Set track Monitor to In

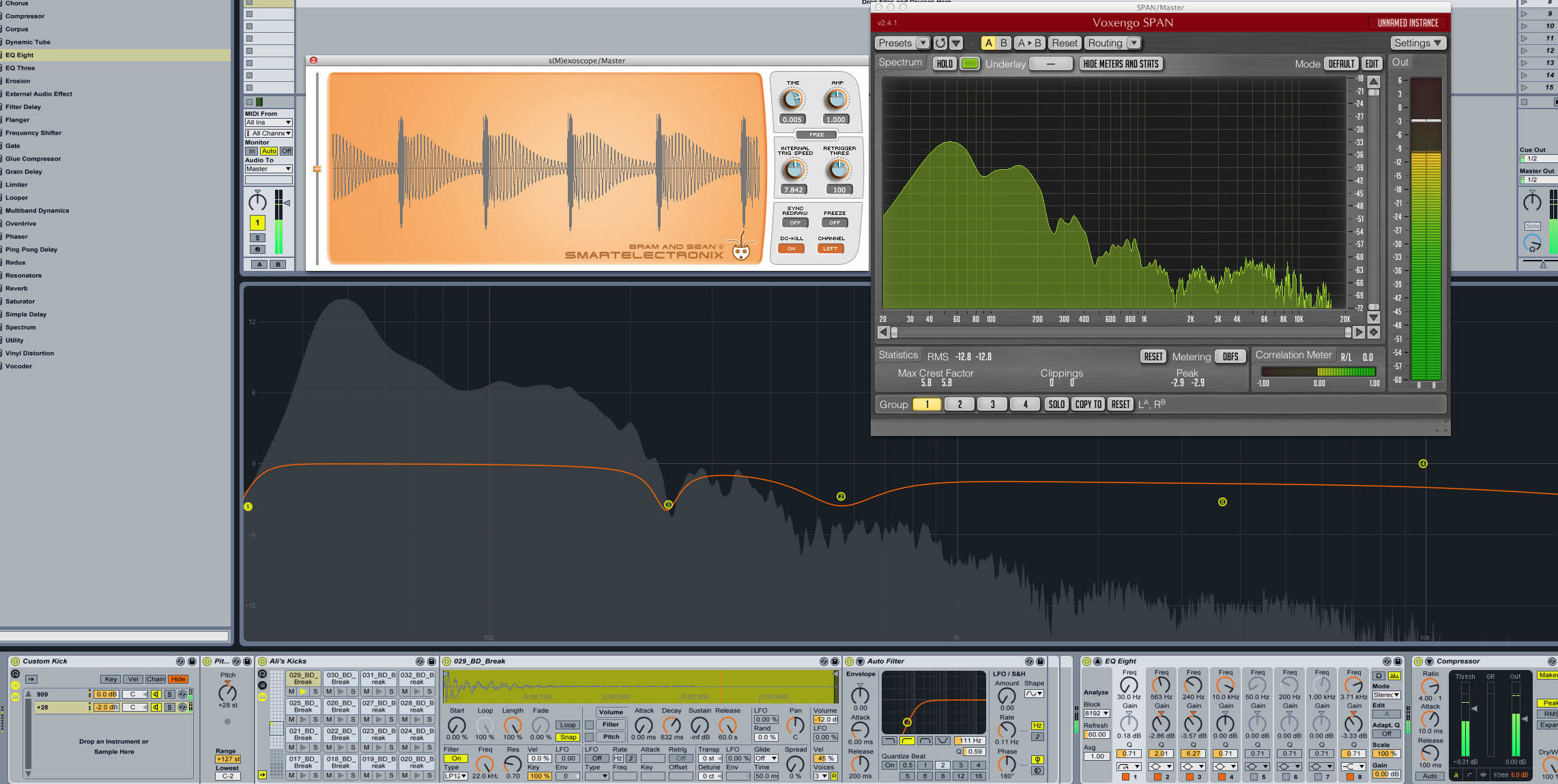click(x=252, y=151)
